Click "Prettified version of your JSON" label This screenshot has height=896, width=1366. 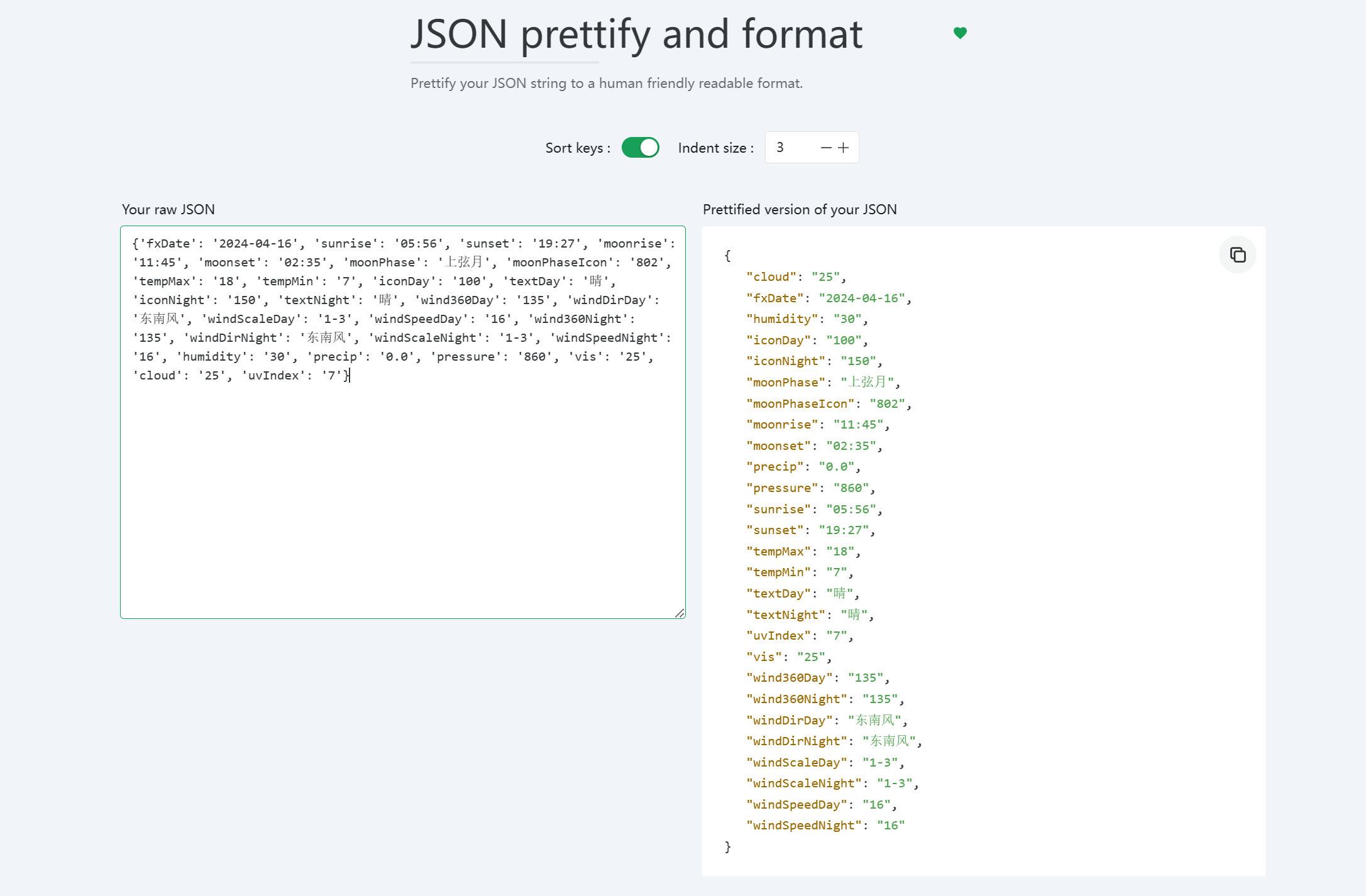coord(800,209)
